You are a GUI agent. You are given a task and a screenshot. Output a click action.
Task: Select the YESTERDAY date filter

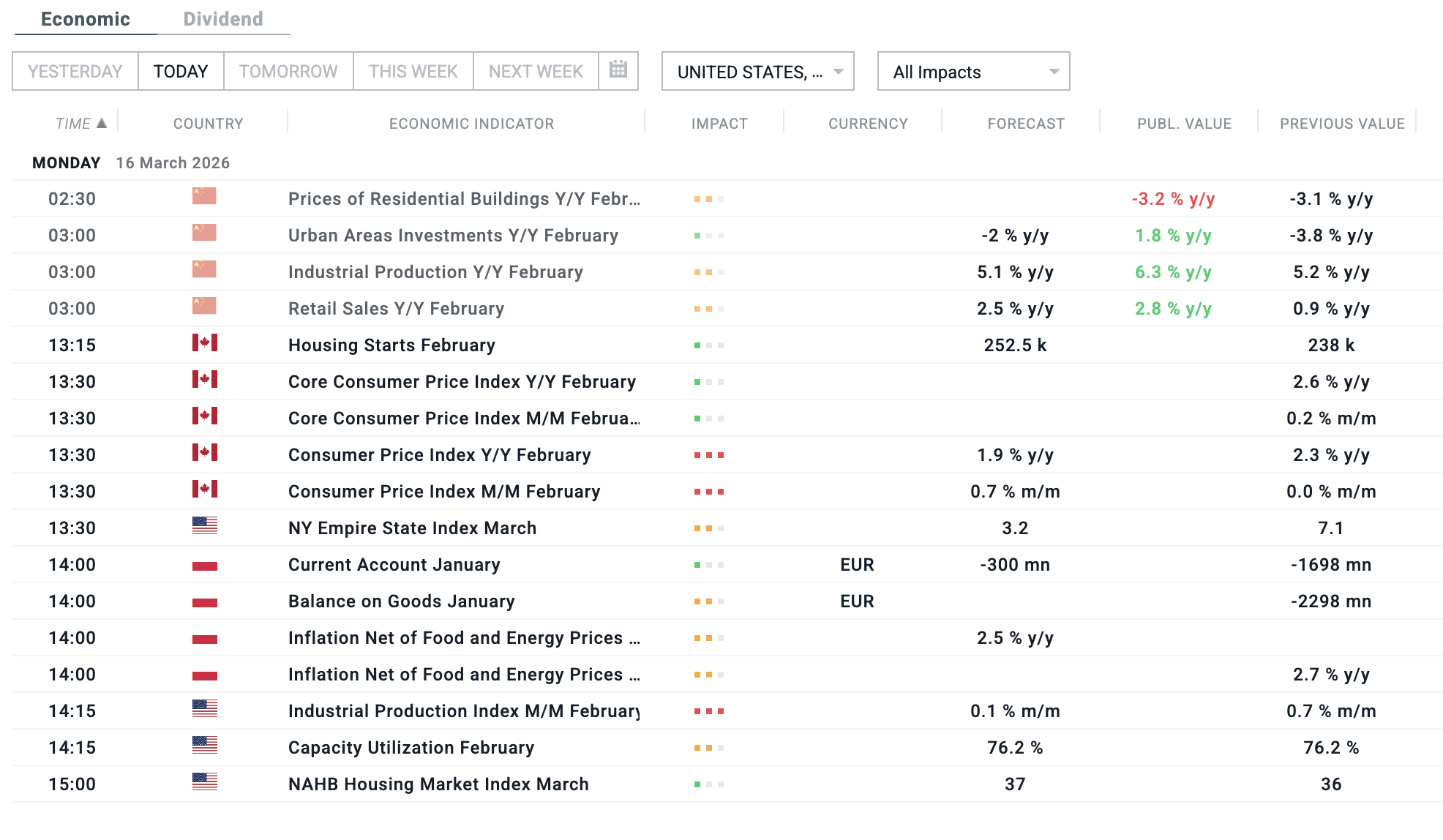[x=75, y=72]
